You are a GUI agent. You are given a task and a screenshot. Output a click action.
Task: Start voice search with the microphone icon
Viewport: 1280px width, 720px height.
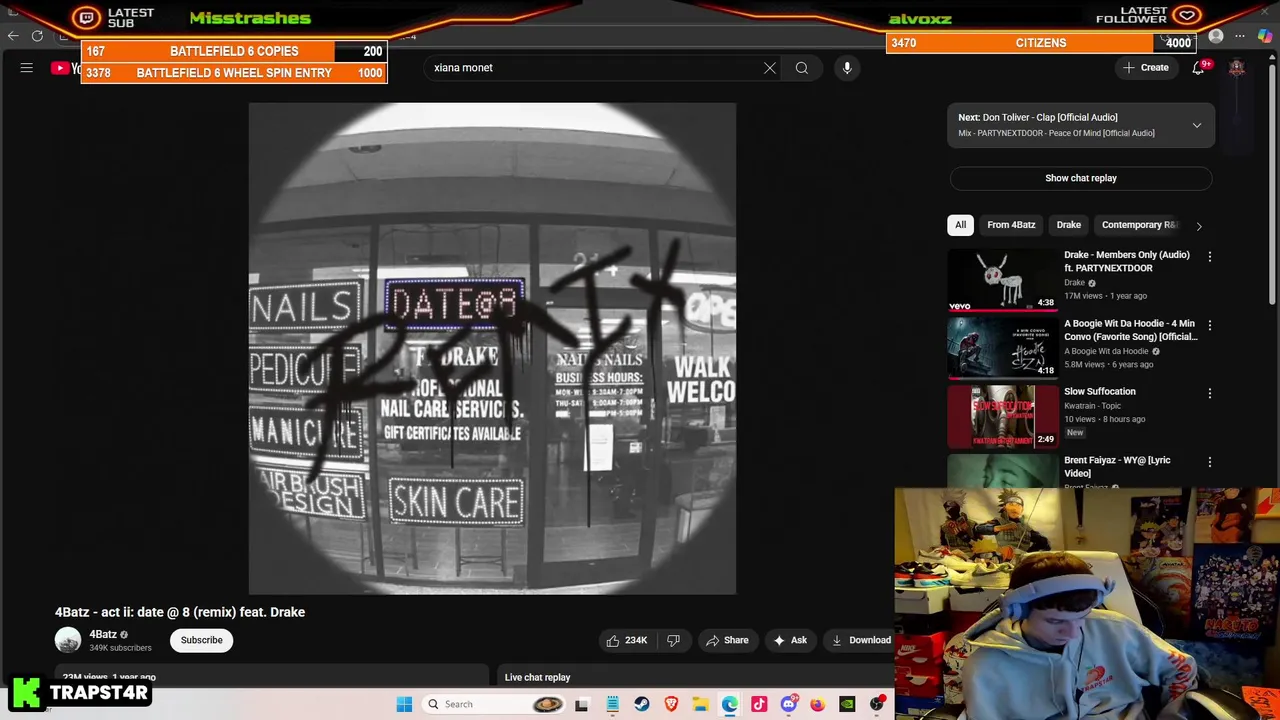(847, 68)
